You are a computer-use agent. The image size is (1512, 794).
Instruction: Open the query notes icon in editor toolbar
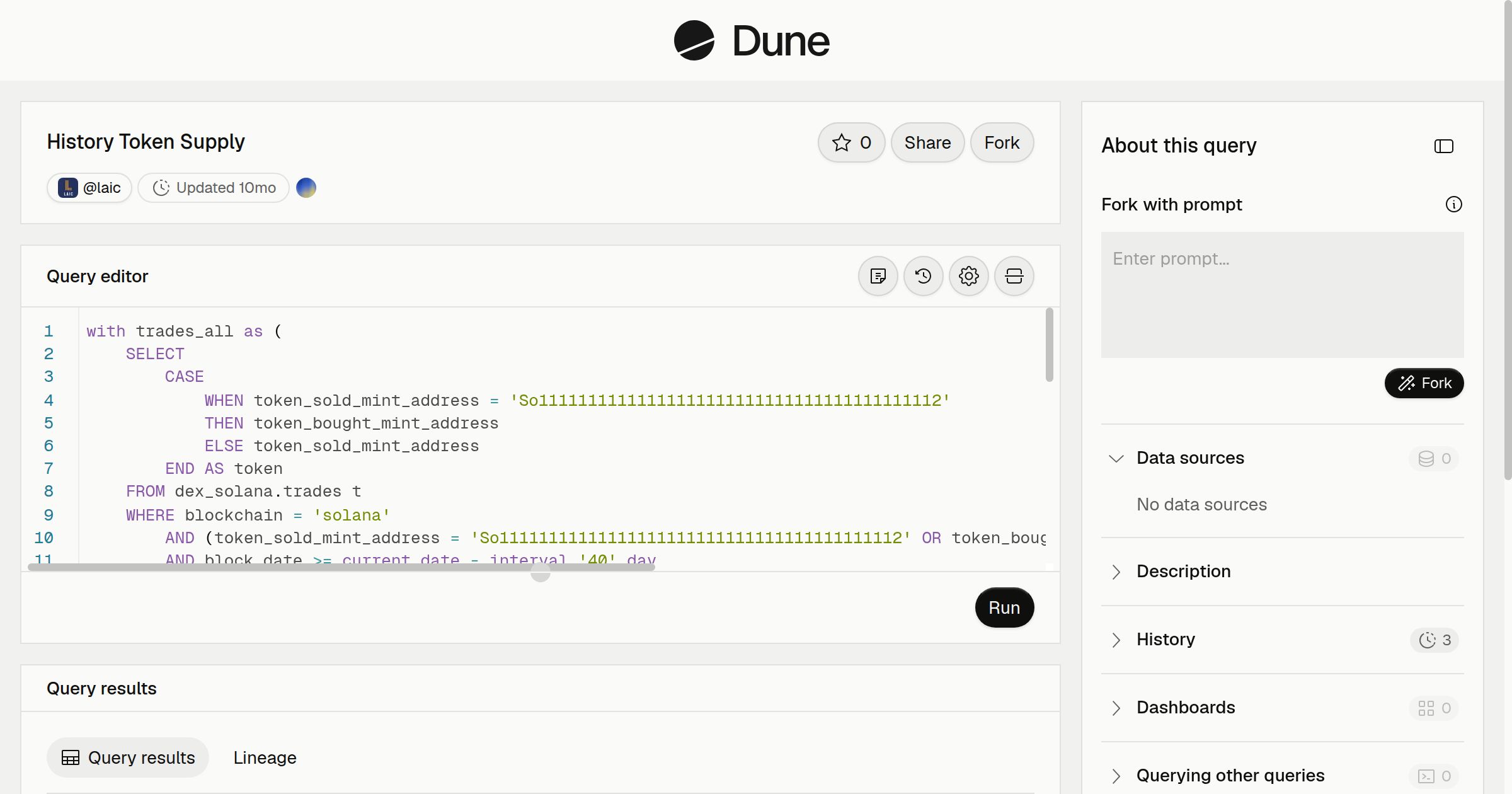[878, 276]
